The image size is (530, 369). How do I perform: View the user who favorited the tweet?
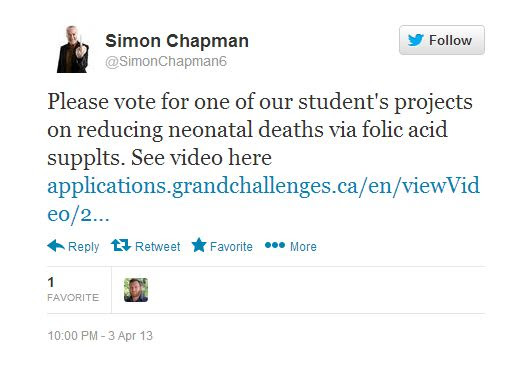pyautogui.click(x=136, y=290)
